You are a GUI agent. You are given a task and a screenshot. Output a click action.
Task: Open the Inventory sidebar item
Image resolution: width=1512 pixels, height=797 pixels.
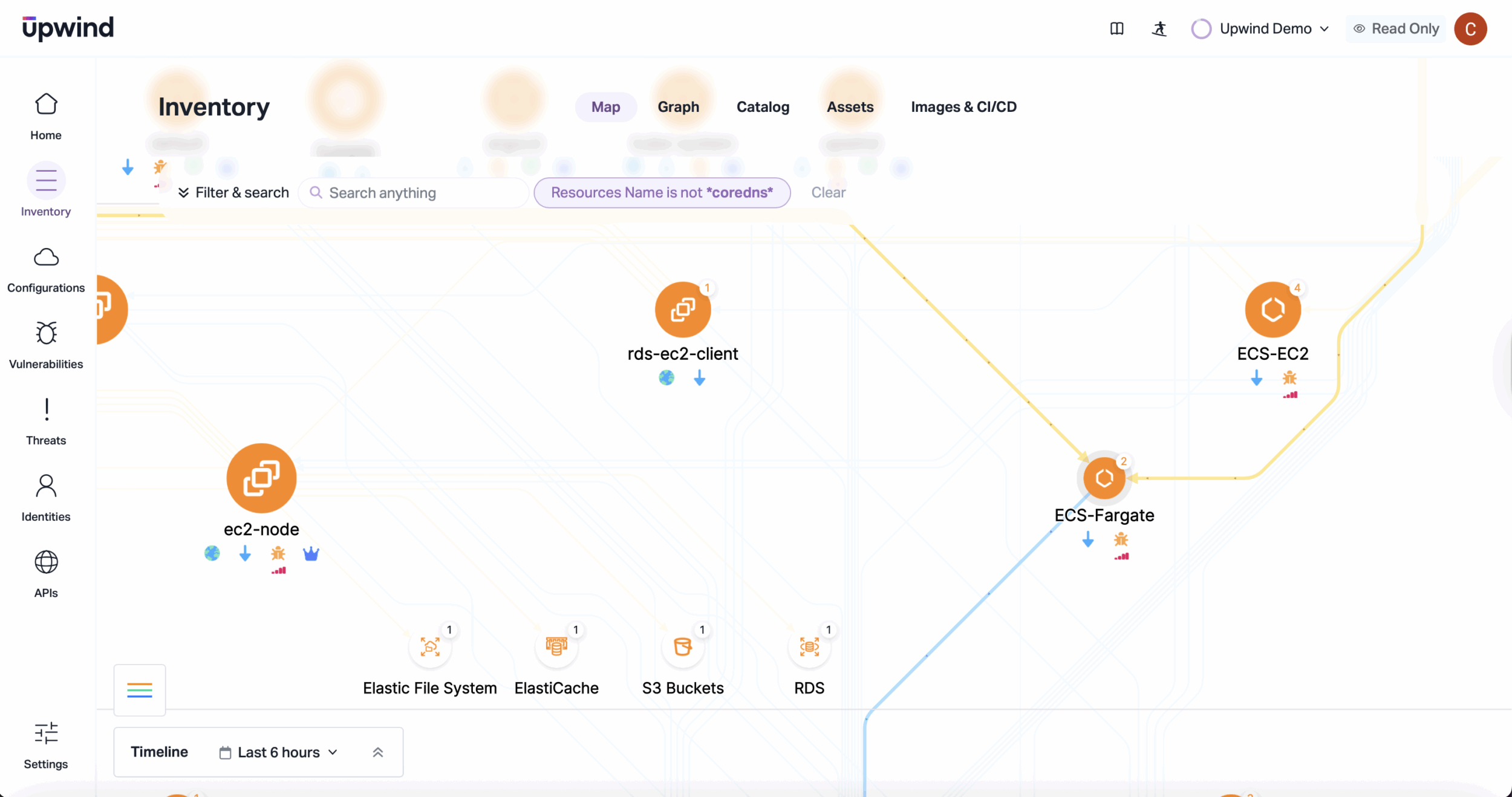[x=46, y=190]
